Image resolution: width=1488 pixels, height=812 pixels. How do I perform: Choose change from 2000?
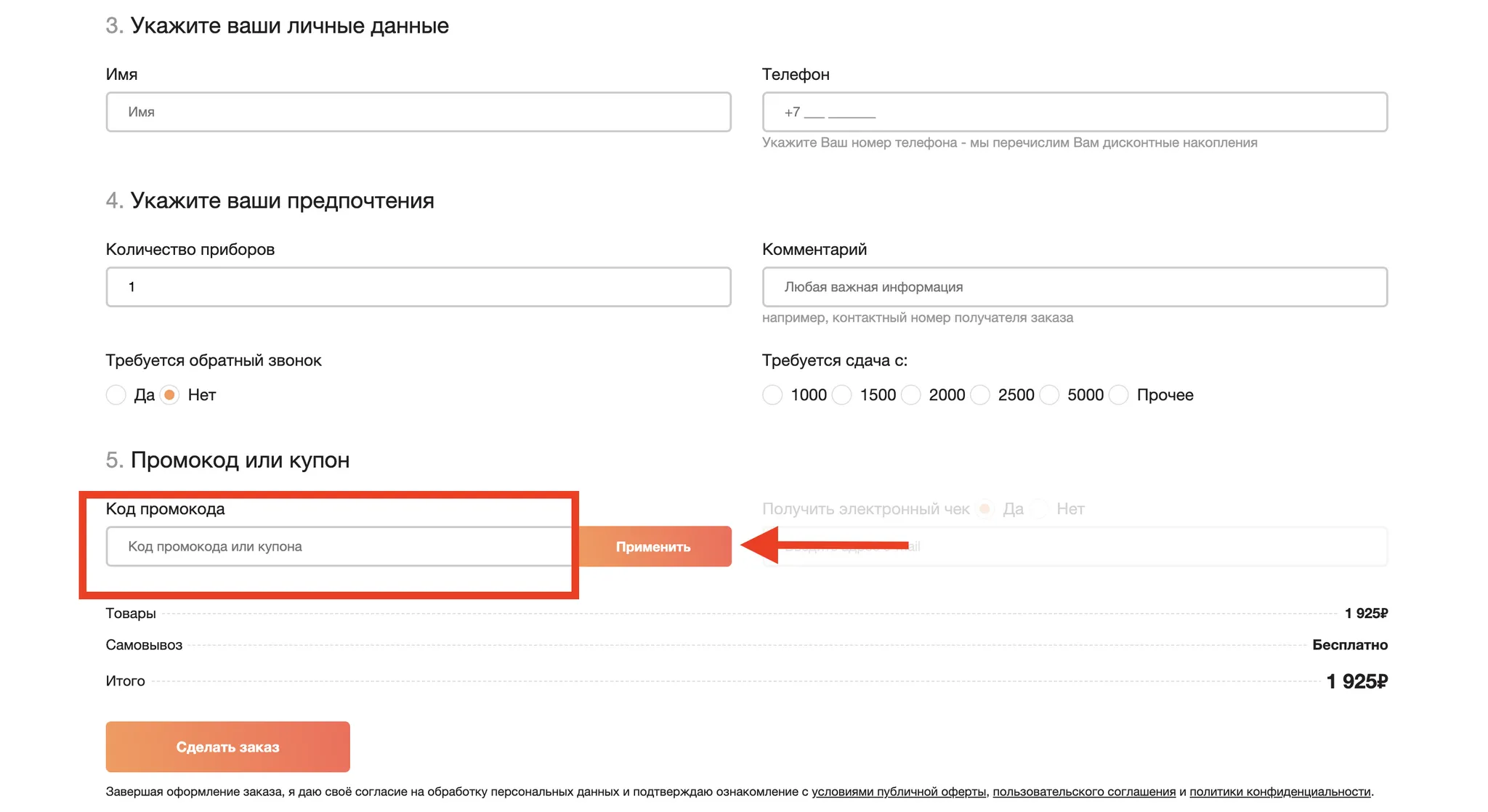click(x=910, y=395)
